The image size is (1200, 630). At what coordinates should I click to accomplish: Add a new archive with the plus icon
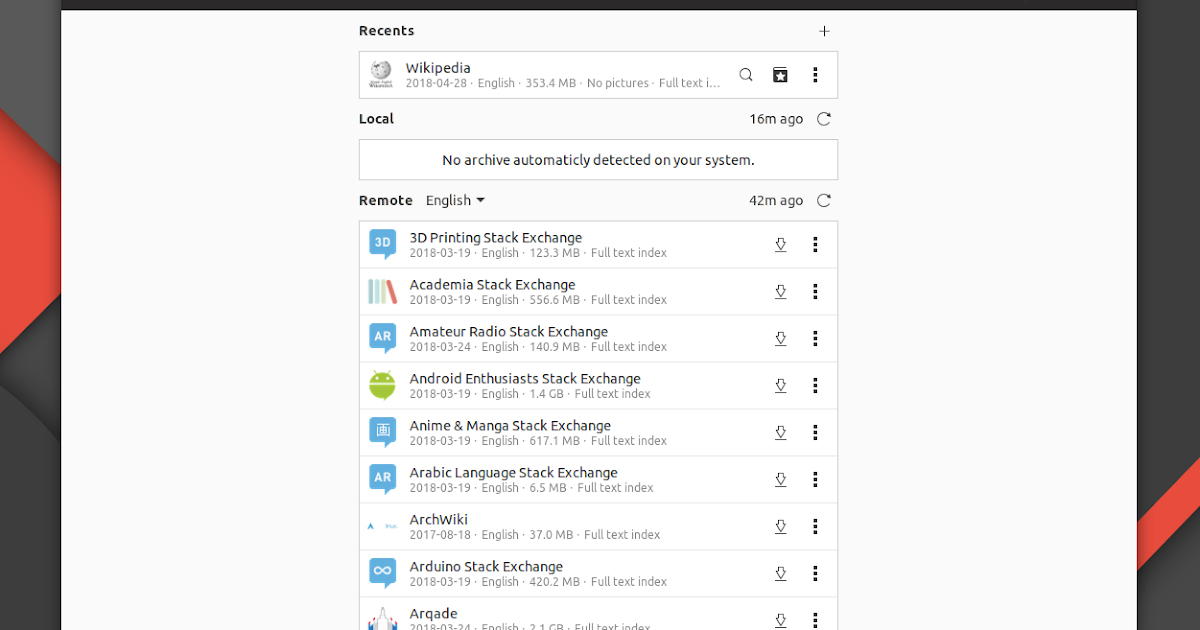click(824, 31)
